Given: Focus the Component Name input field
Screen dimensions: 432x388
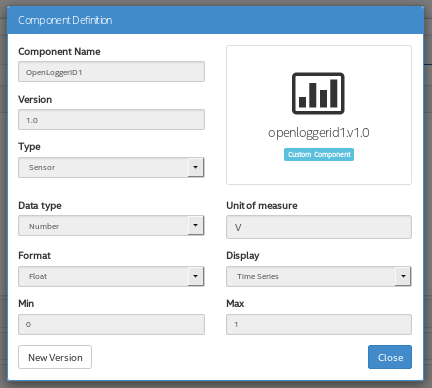Looking at the screenshot, I should pyautogui.click(x=111, y=72).
